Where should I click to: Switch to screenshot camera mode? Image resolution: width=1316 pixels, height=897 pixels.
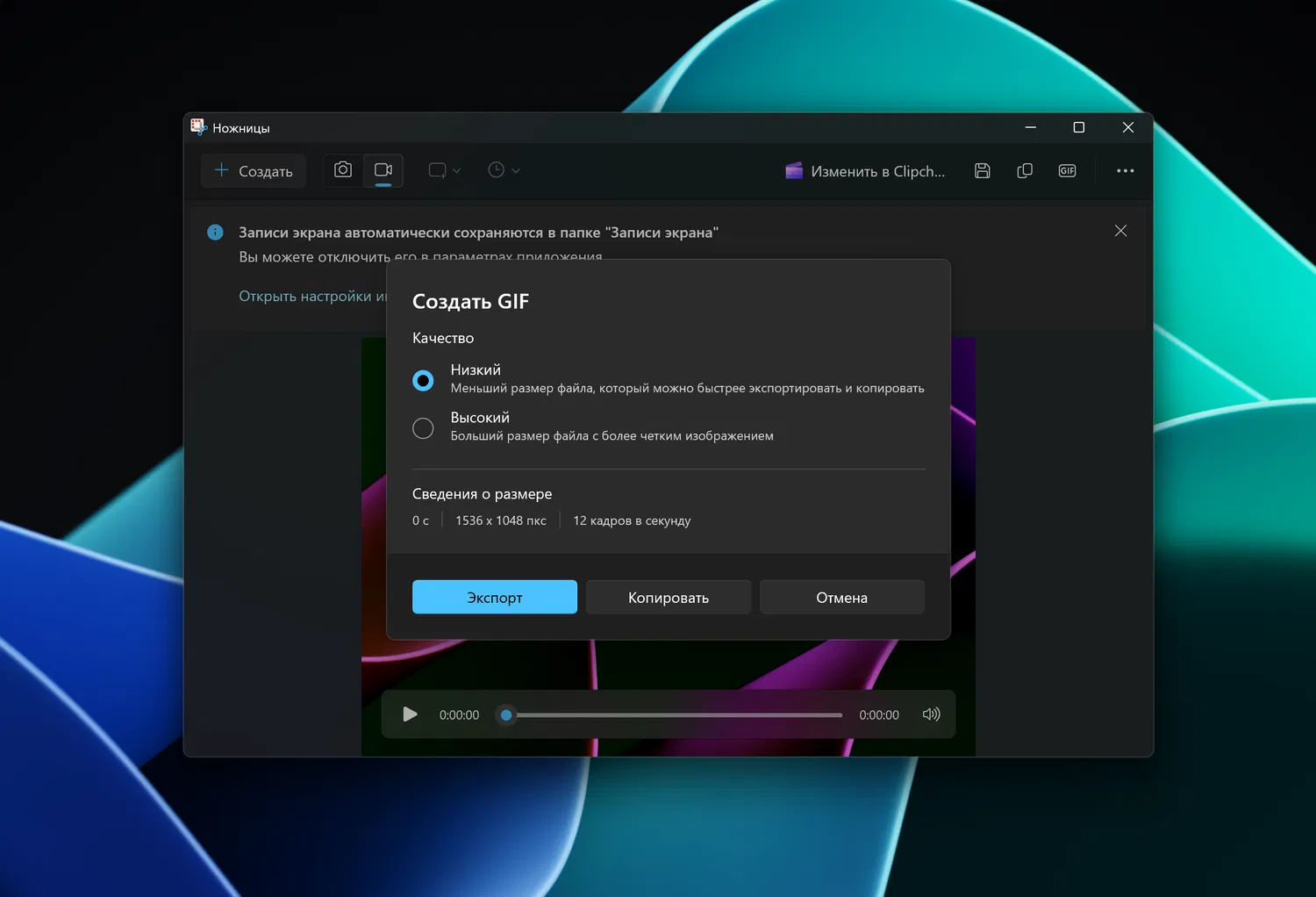(343, 170)
